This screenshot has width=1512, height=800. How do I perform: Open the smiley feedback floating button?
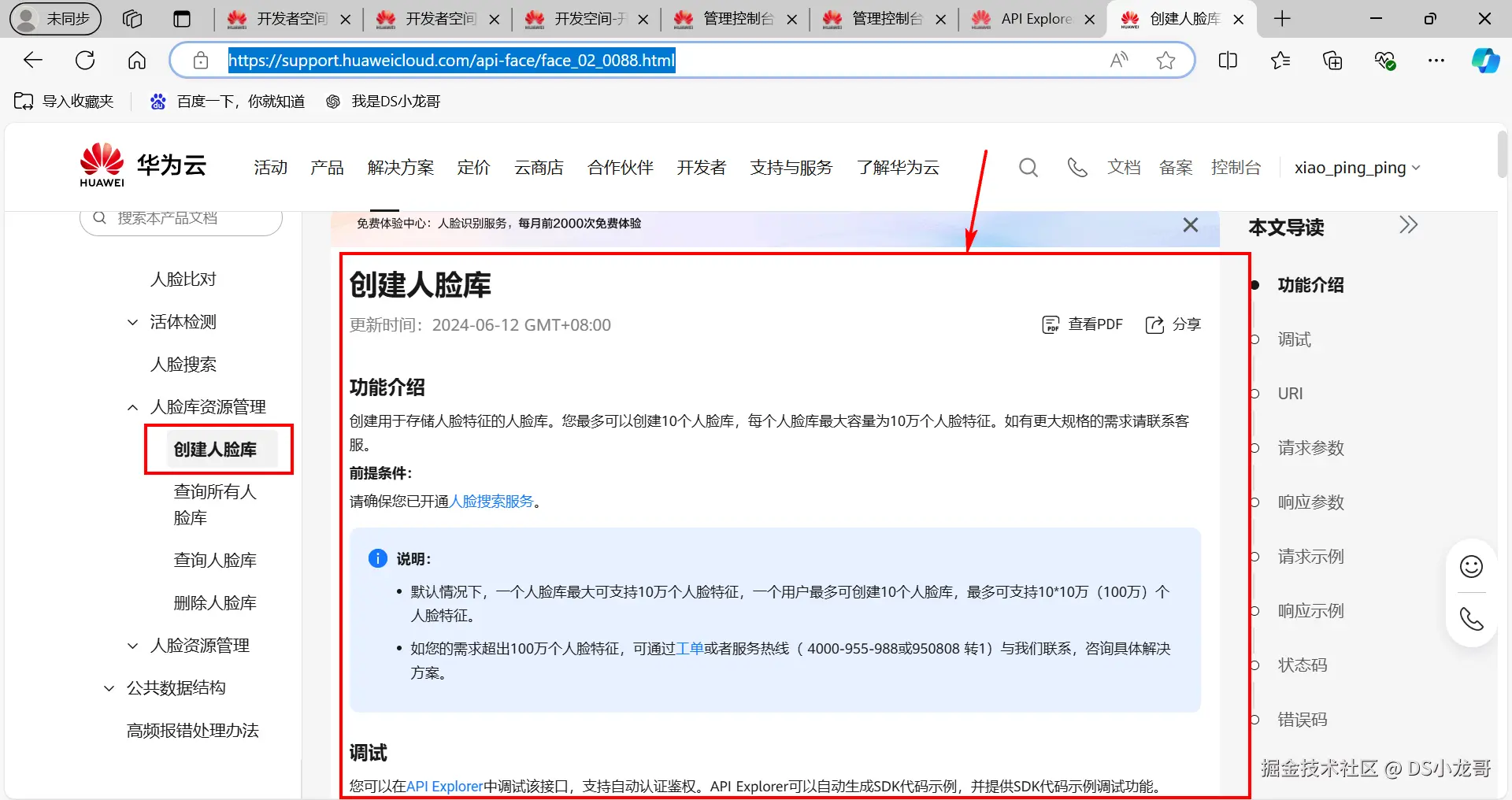pos(1471,566)
